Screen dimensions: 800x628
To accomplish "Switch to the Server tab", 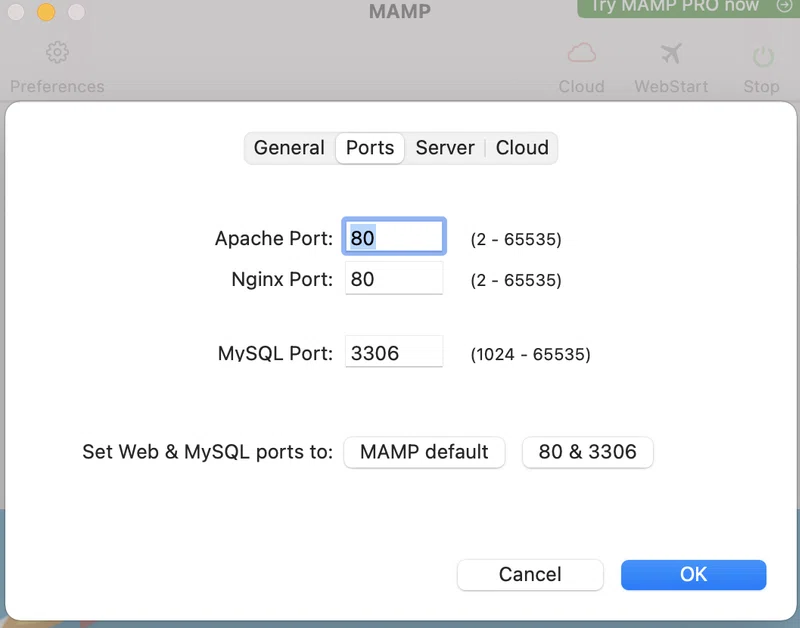I will (x=445, y=148).
